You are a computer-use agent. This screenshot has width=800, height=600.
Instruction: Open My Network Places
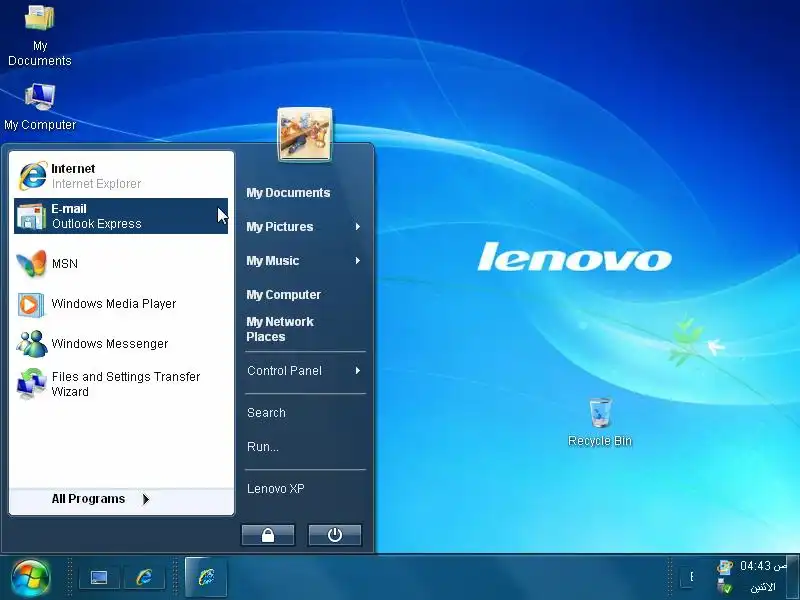pyautogui.click(x=305, y=329)
